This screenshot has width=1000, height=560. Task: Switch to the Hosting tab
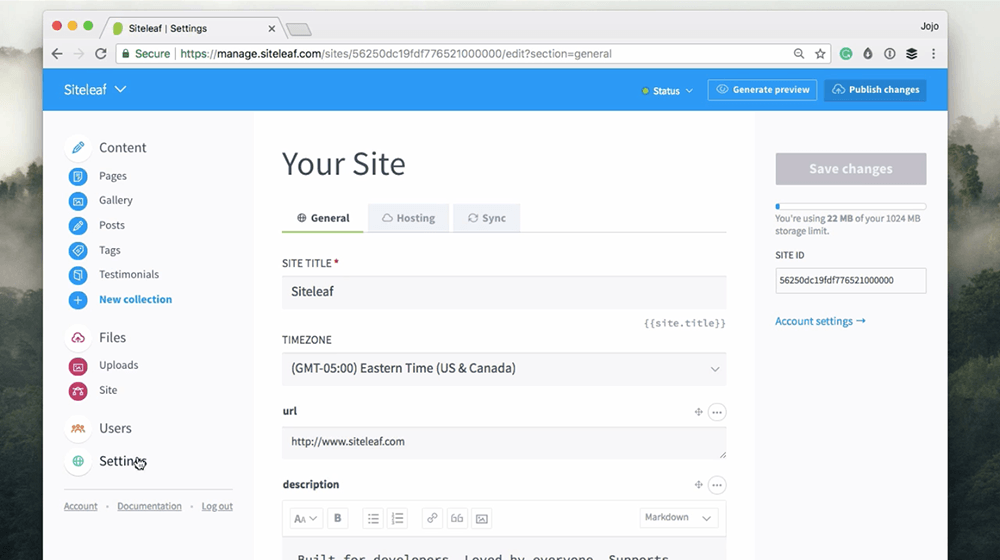(408, 218)
